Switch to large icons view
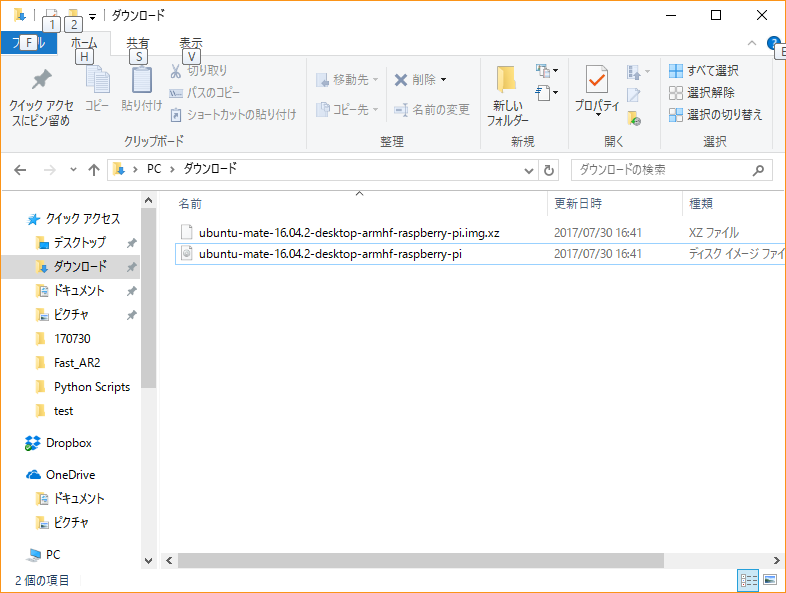The height and width of the screenshot is (593, 786). tap(770, 580)
